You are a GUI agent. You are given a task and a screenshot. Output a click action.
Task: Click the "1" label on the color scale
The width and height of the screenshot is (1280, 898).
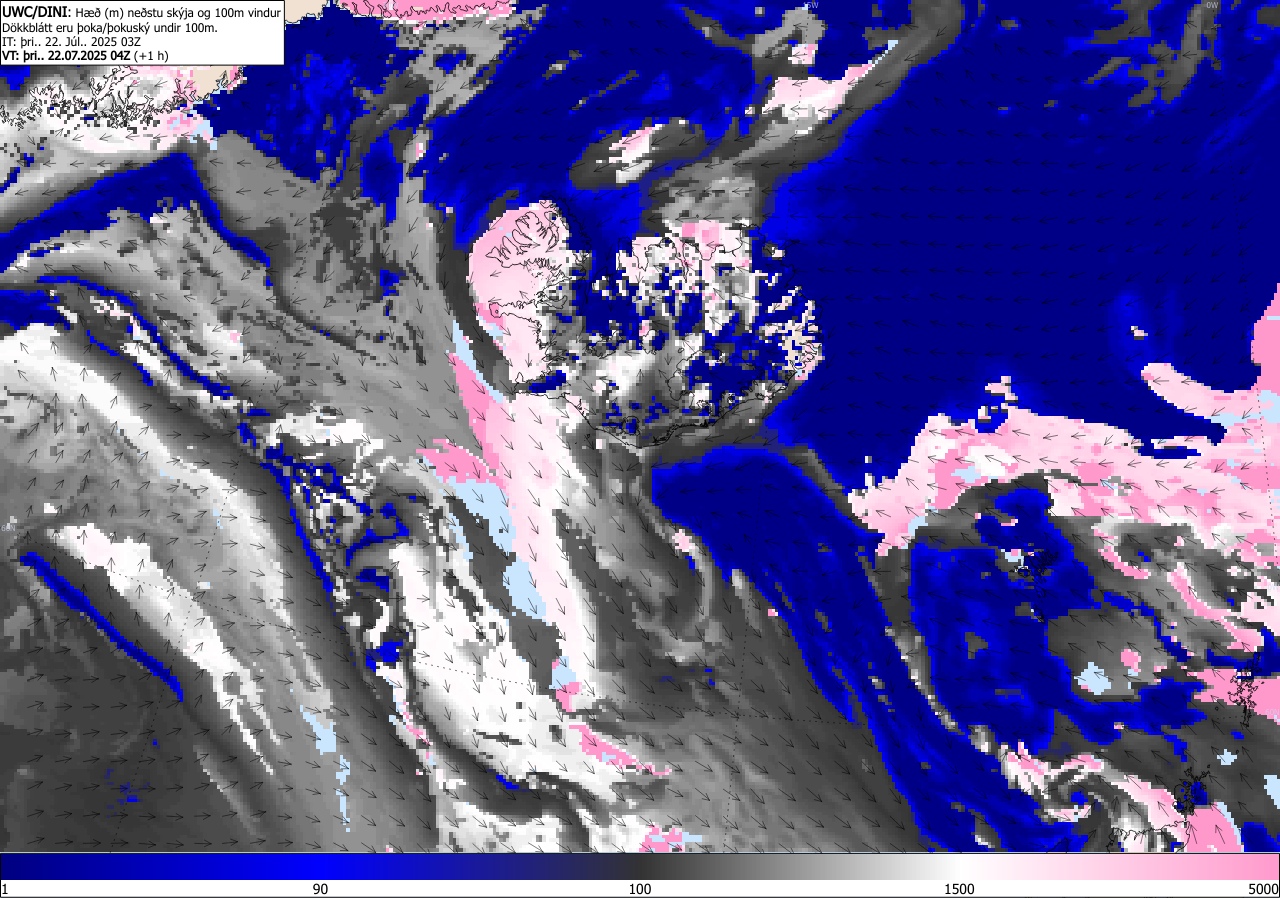pos(5,889)
